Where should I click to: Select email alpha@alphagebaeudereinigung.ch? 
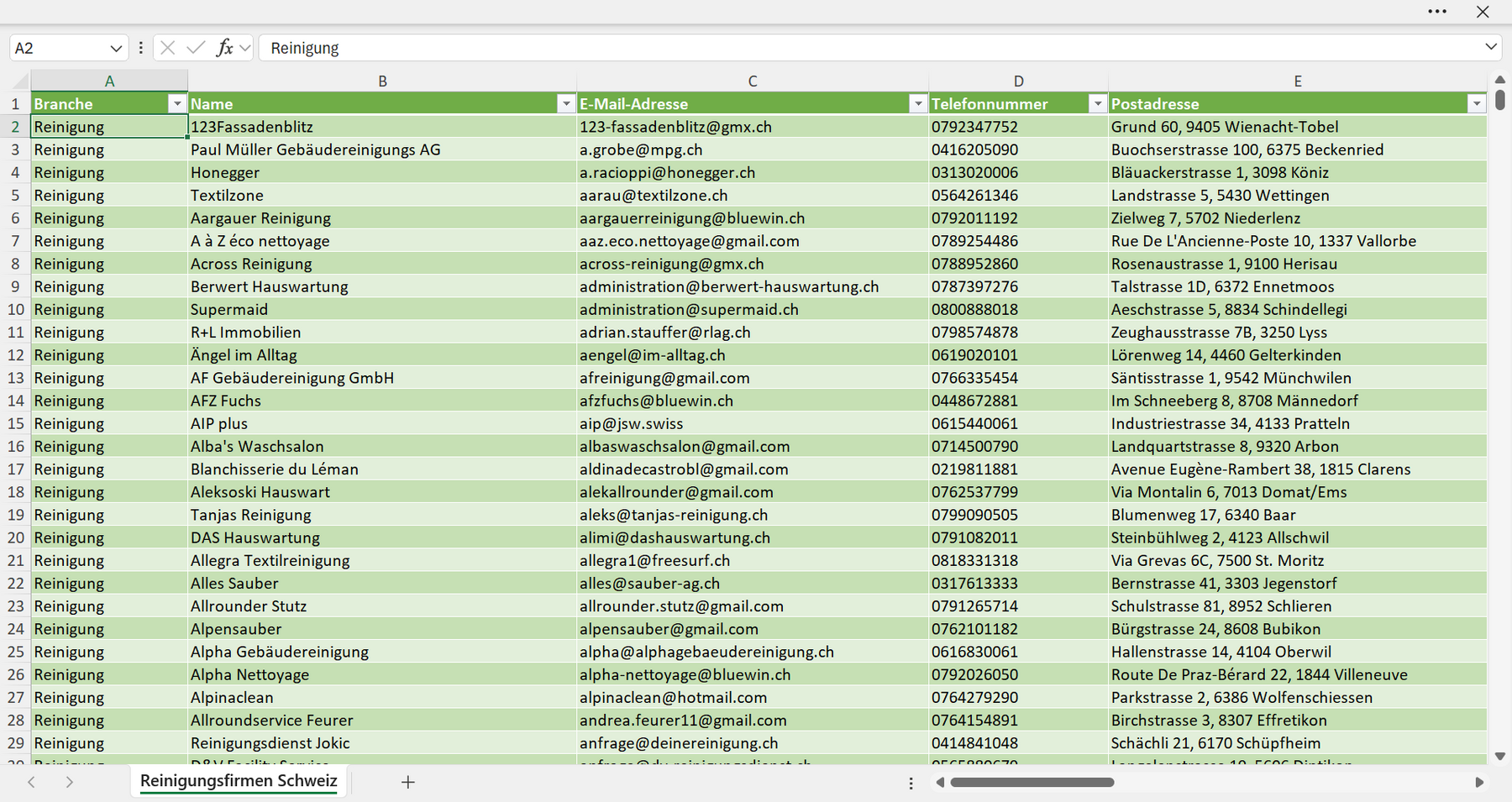pos(753,652)
